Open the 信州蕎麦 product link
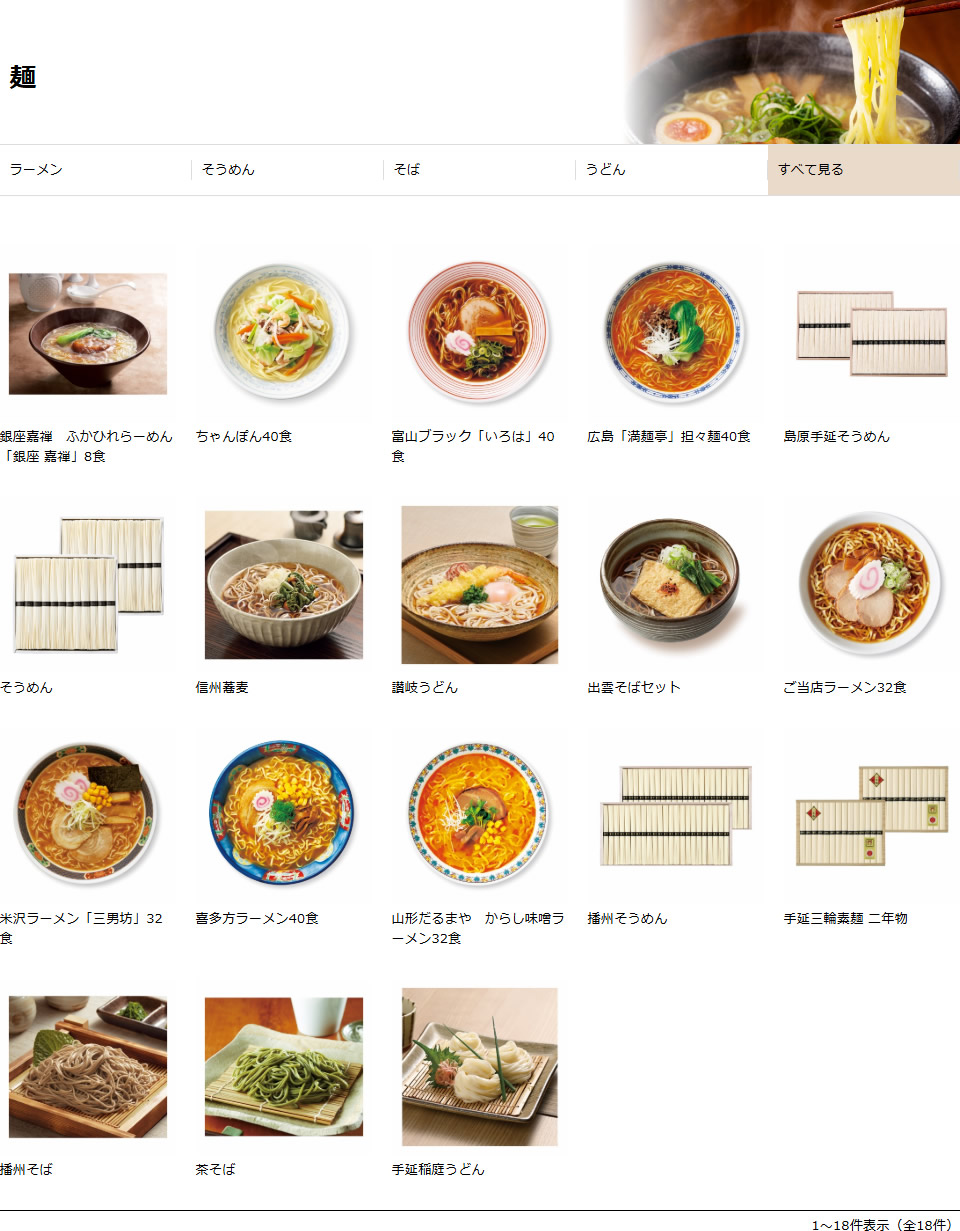960x1231 pixels. click(222, 688)
